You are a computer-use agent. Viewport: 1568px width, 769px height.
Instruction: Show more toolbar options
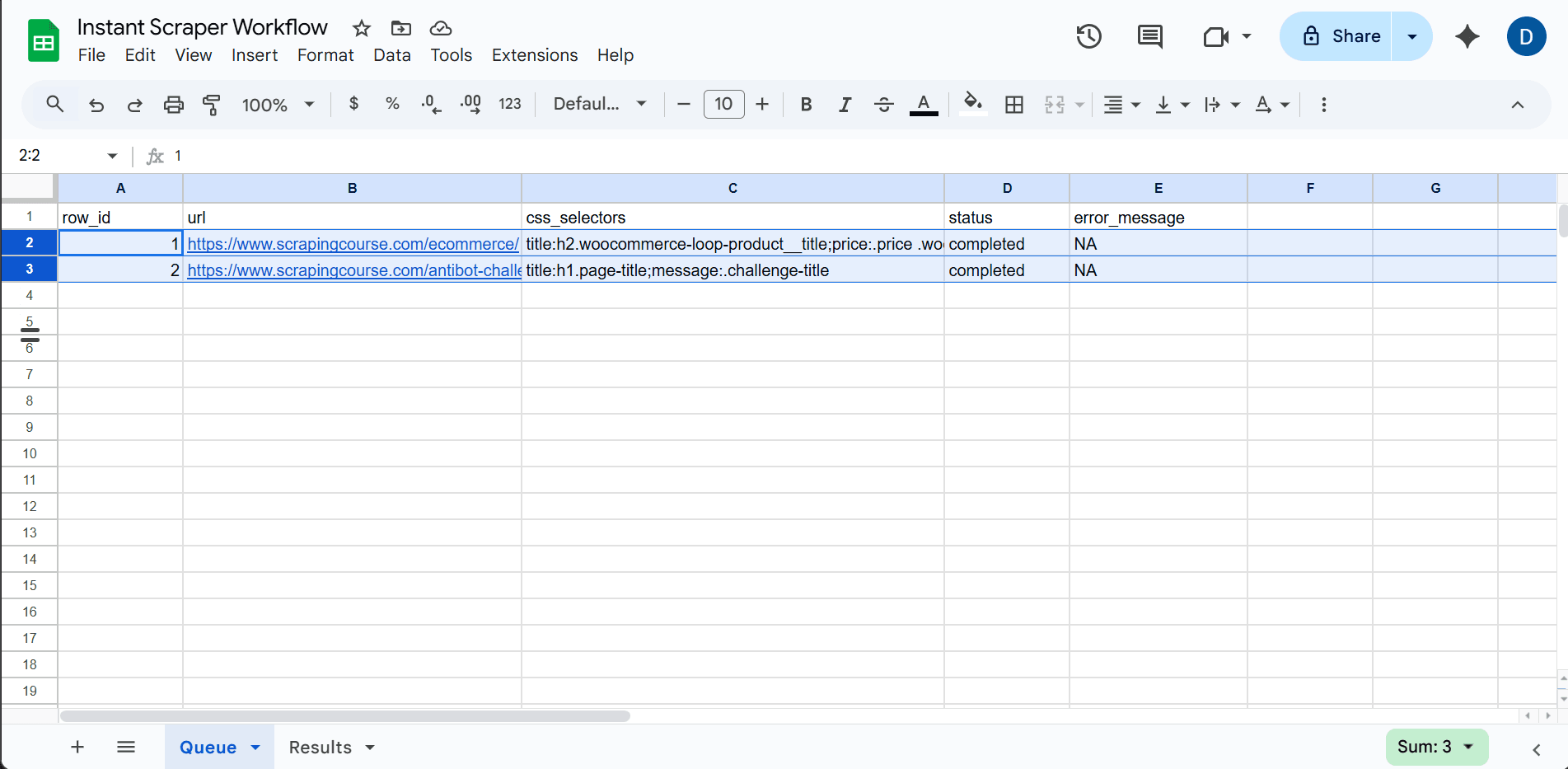[x=1323, y=105]
